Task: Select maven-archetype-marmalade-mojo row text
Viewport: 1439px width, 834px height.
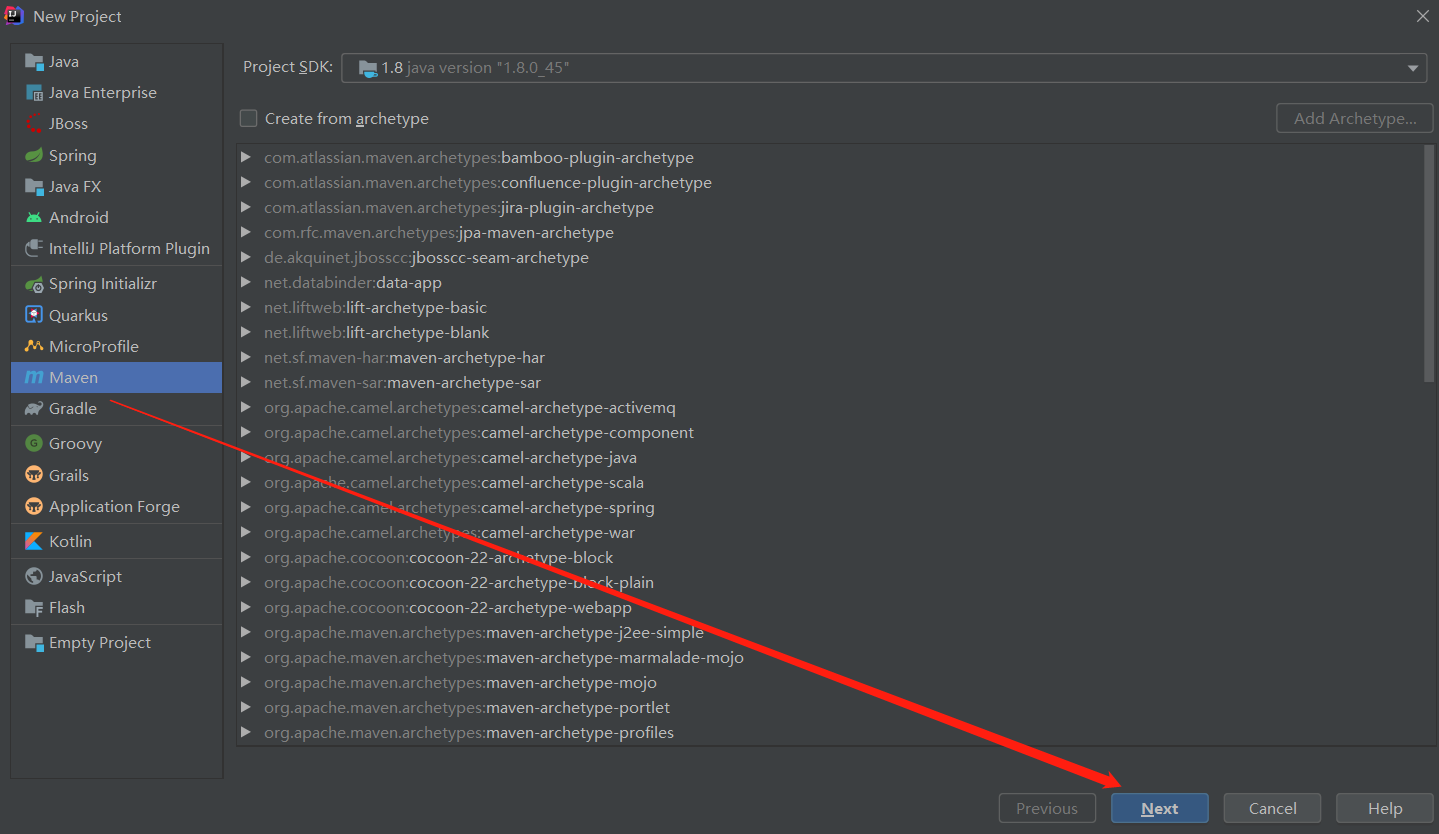Action: pyautogui.click(x=504, y=657)
